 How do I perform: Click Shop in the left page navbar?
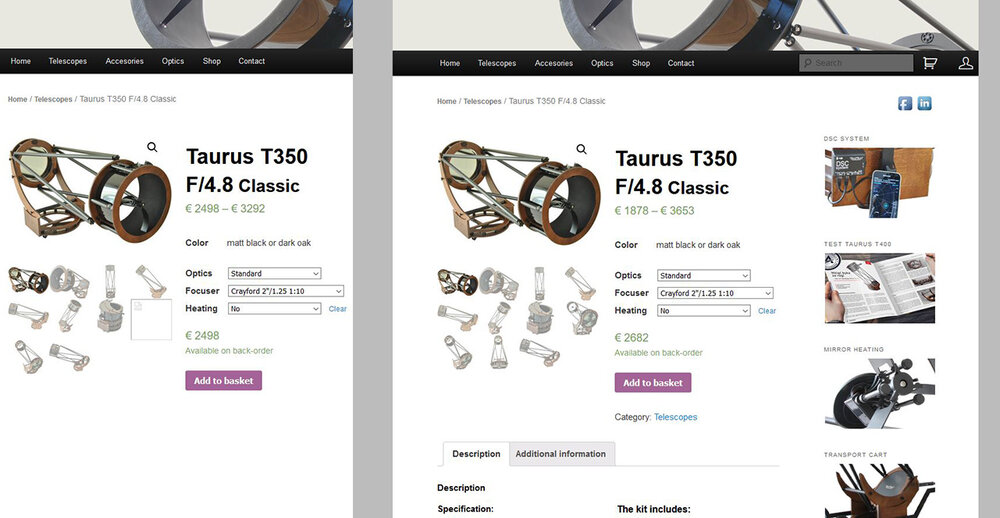point(211,61)
